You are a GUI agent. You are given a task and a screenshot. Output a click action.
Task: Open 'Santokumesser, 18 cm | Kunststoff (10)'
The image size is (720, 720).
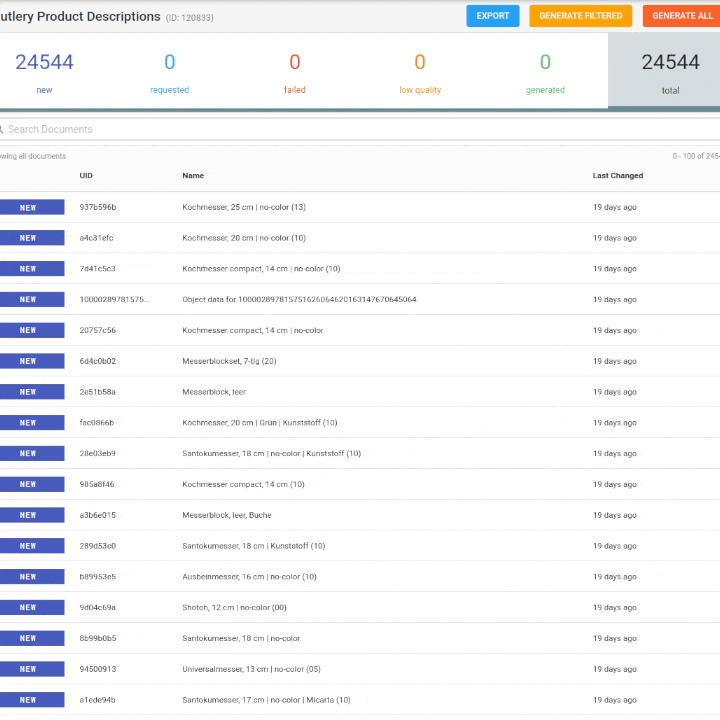tap(253, 546)
